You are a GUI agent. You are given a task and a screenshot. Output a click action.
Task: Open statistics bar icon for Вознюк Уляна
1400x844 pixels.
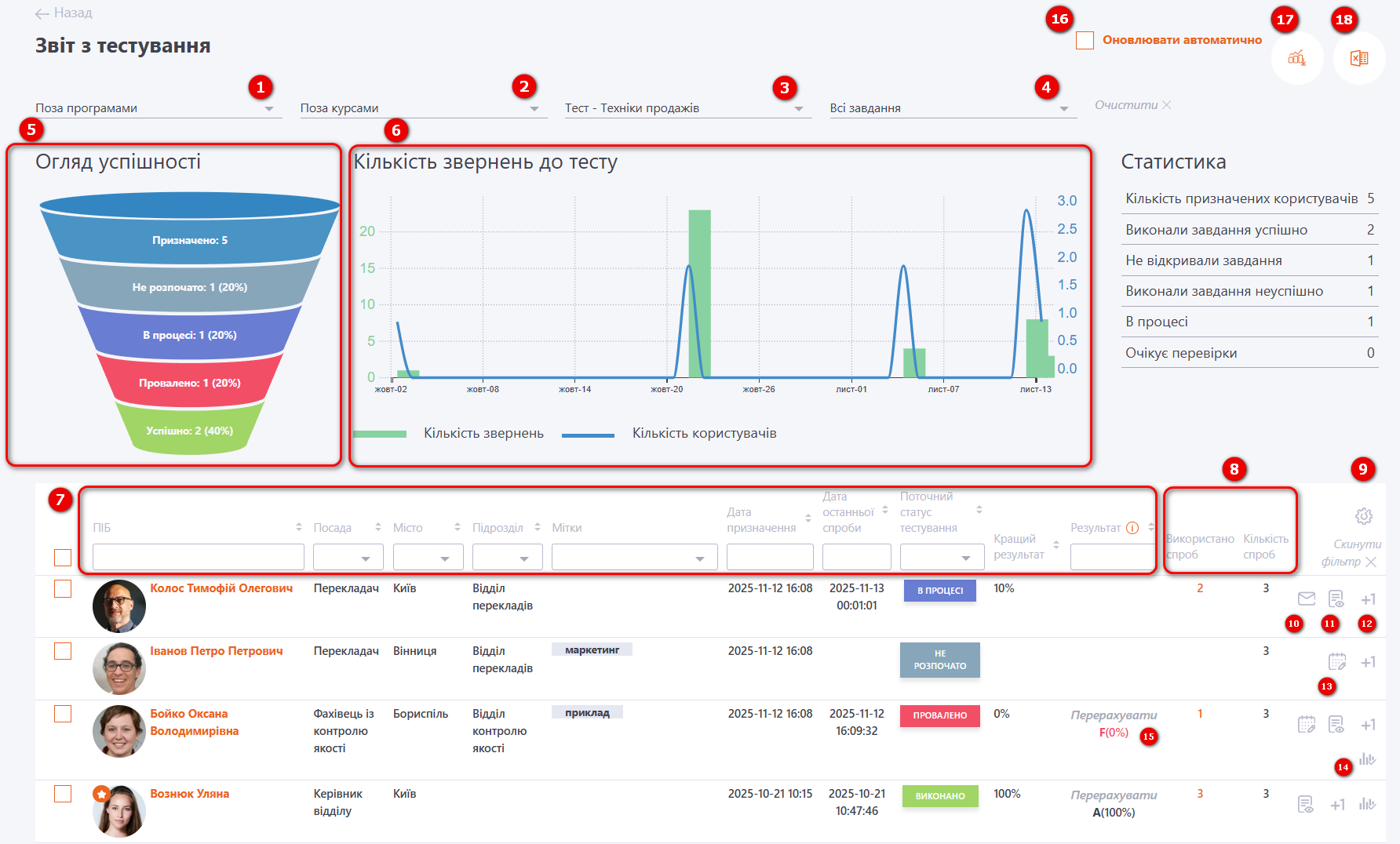click(1367, 804)
